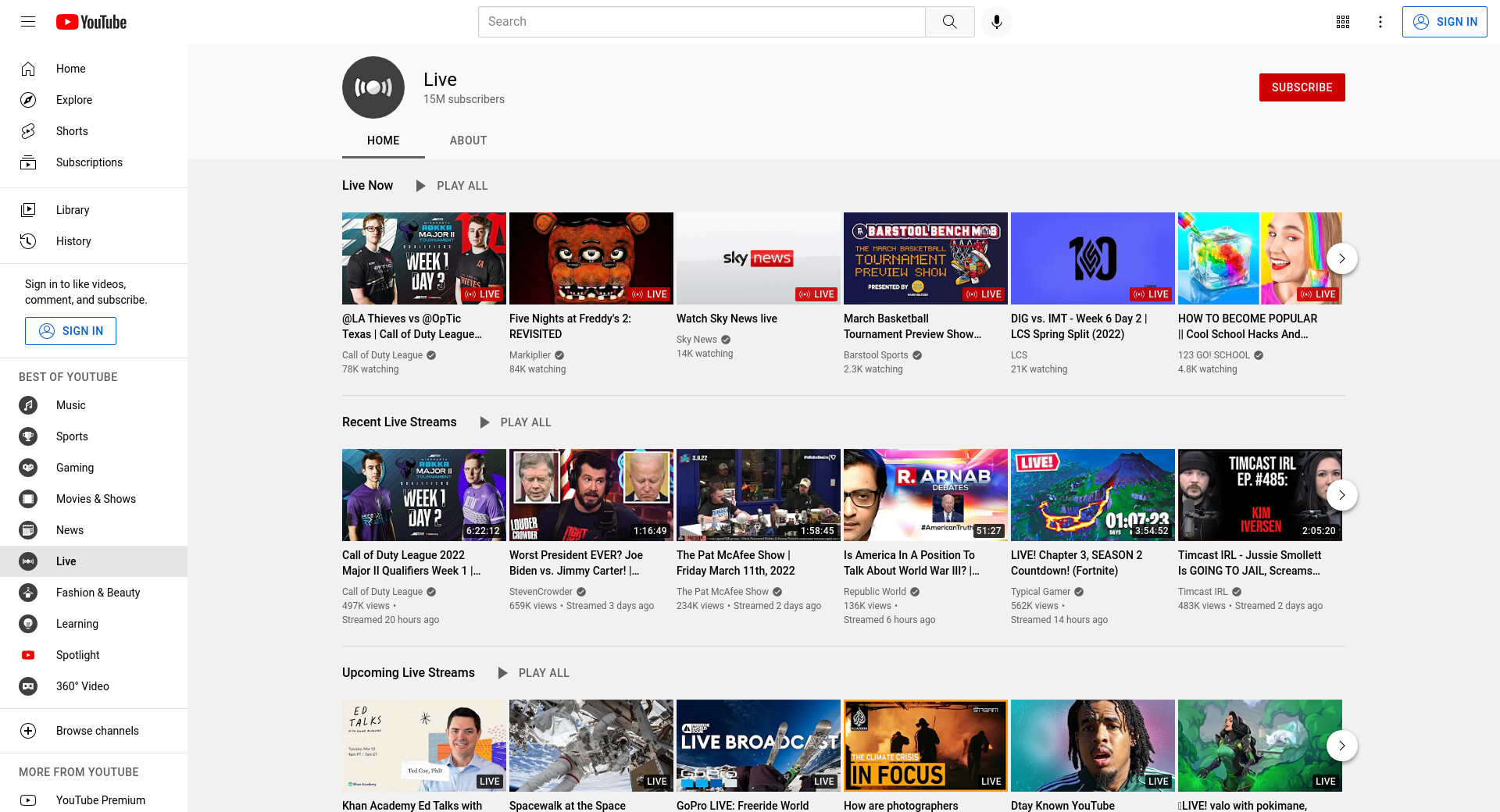This screenshot has width=1500, height=812.
Task: Click the History clock icon
Action: tap(28, 241)
